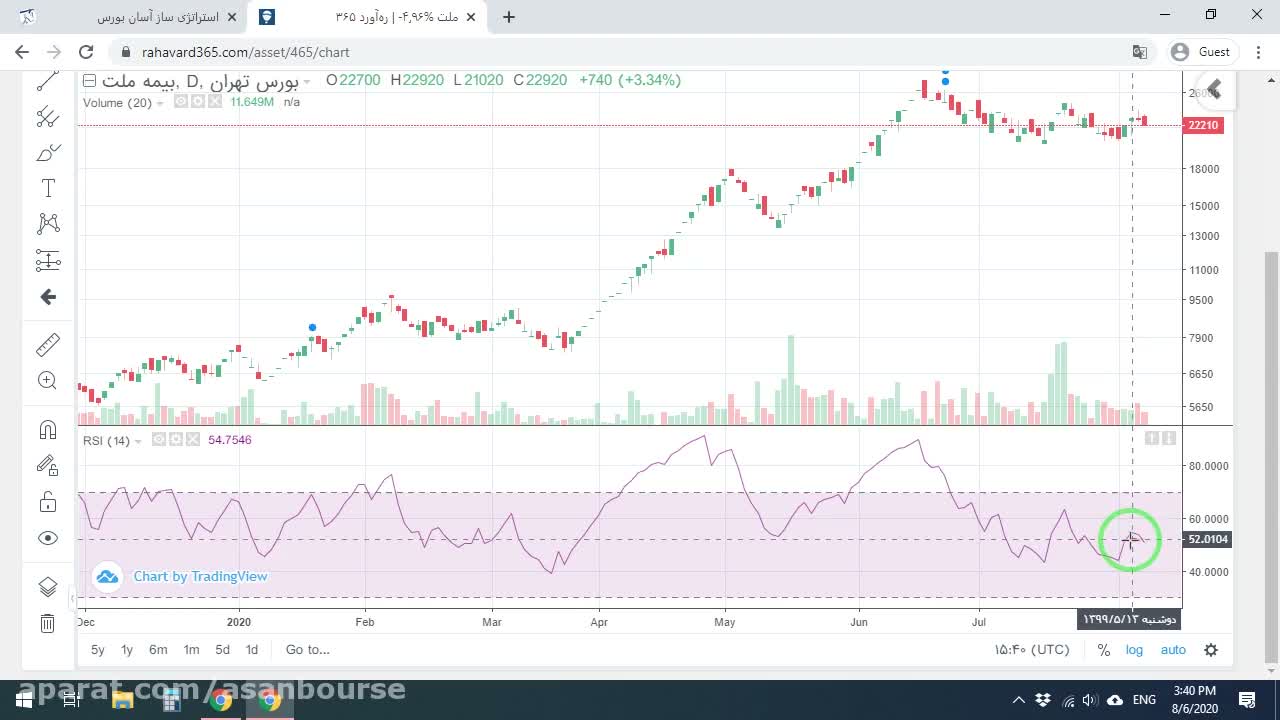Viewport: 1280px width, 720px height.
Task: Click the address bar URL
Action: [x=246, y=52]
